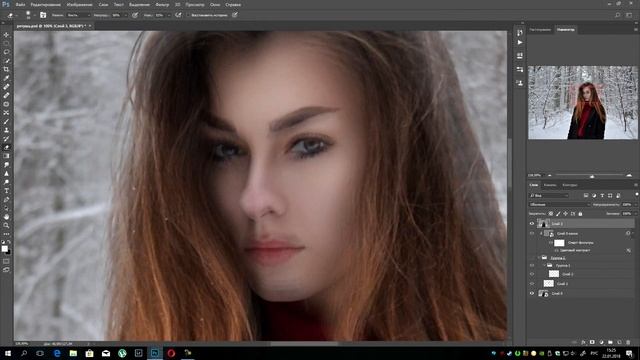
Task: Open the Окно menu
Action: (215, 5)
